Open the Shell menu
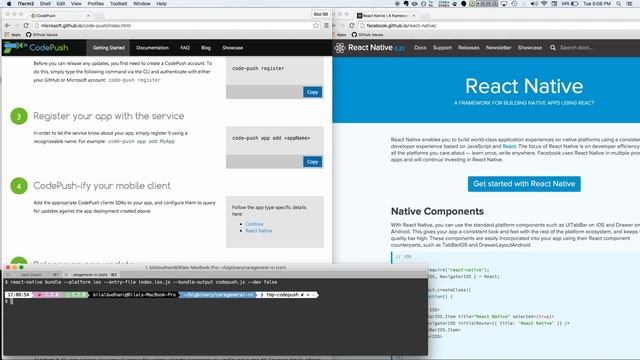 [x=45, y=4]
